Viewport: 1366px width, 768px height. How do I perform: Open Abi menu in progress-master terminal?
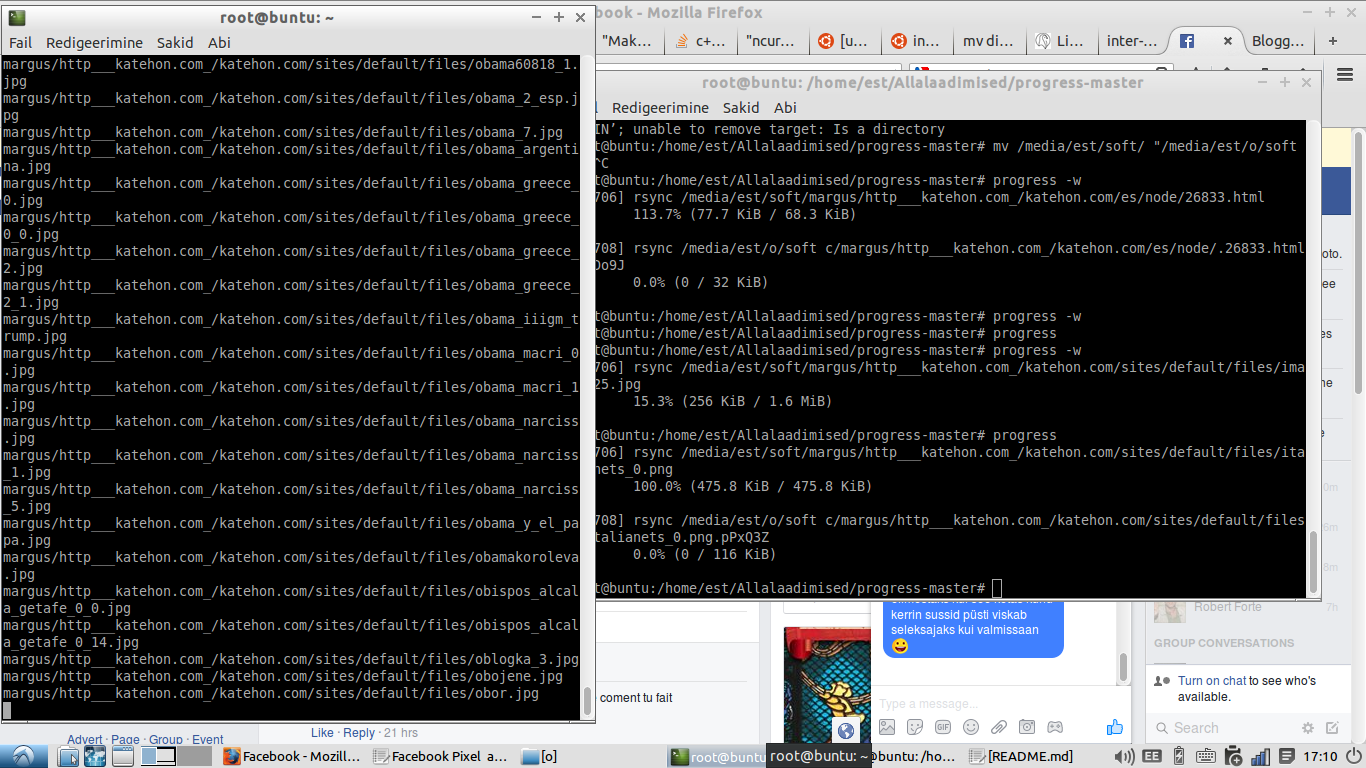(785, 108)
